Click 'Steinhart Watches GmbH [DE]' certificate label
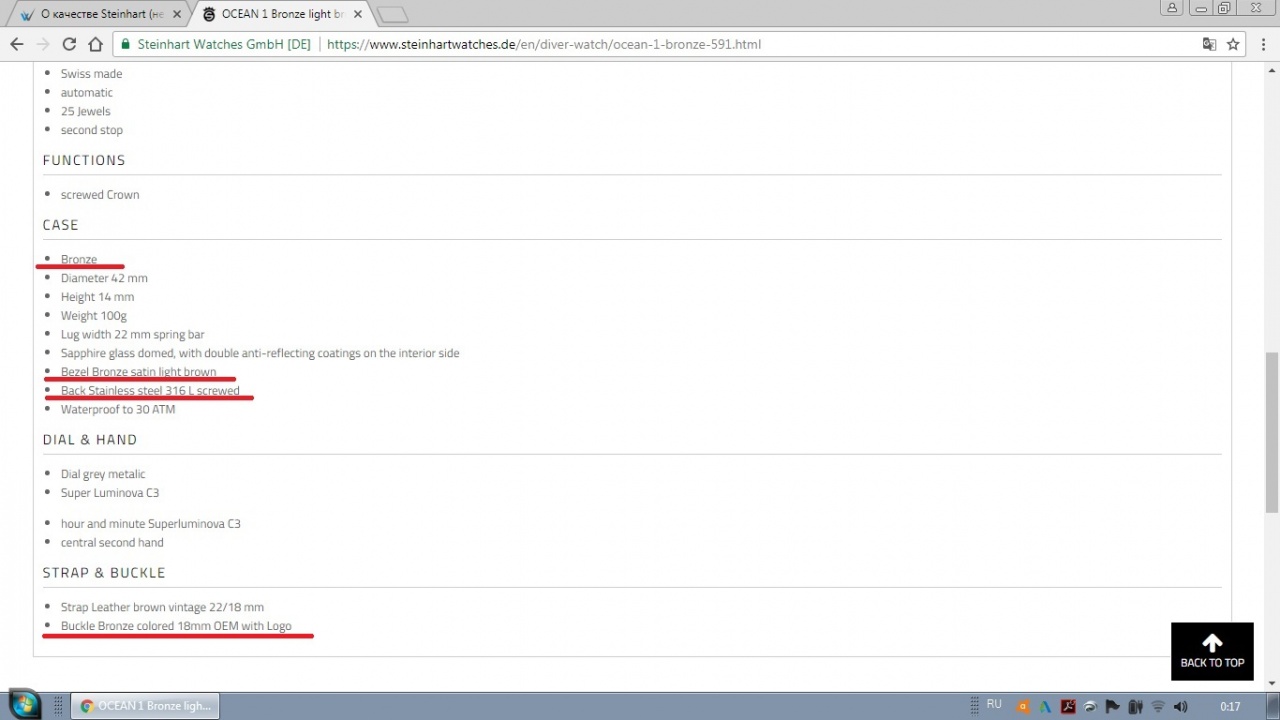The height and width of the screenshot is (720, 1280). click(224, 44)
